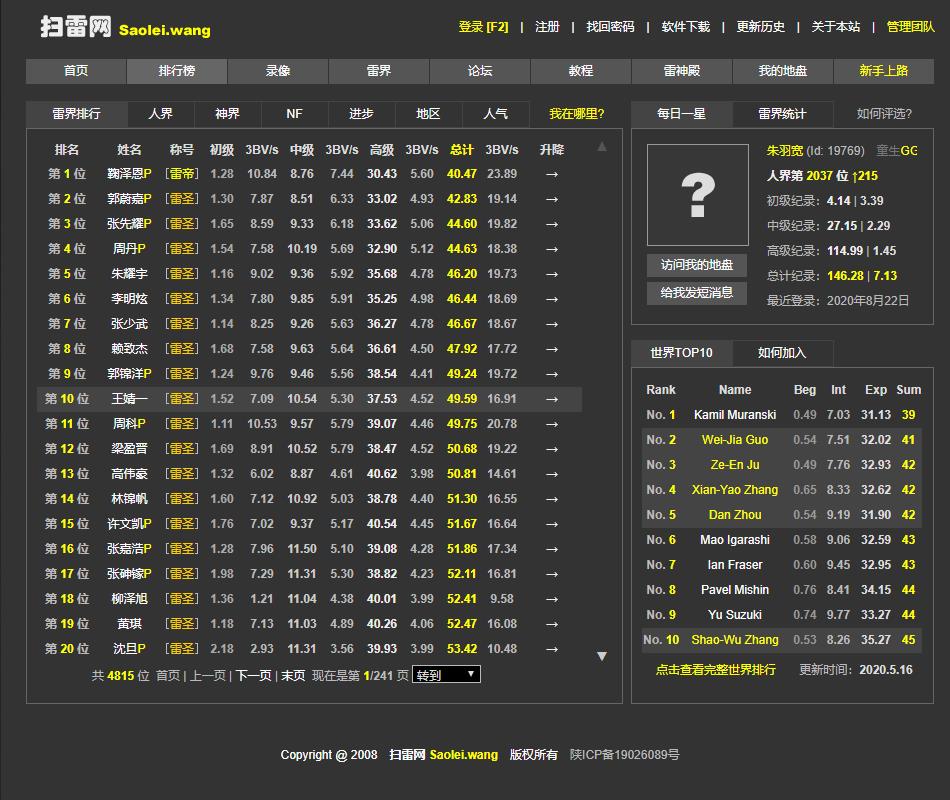Click the Saolei.wang site logo
Viewport: 950px width, 800px height.
click(125, 28)
